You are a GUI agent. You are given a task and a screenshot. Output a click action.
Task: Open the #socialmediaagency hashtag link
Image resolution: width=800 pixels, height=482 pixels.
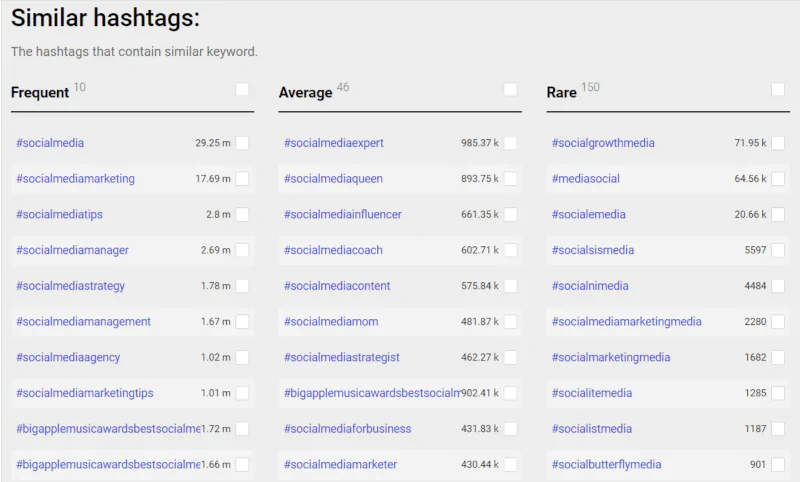click(67, 357)
